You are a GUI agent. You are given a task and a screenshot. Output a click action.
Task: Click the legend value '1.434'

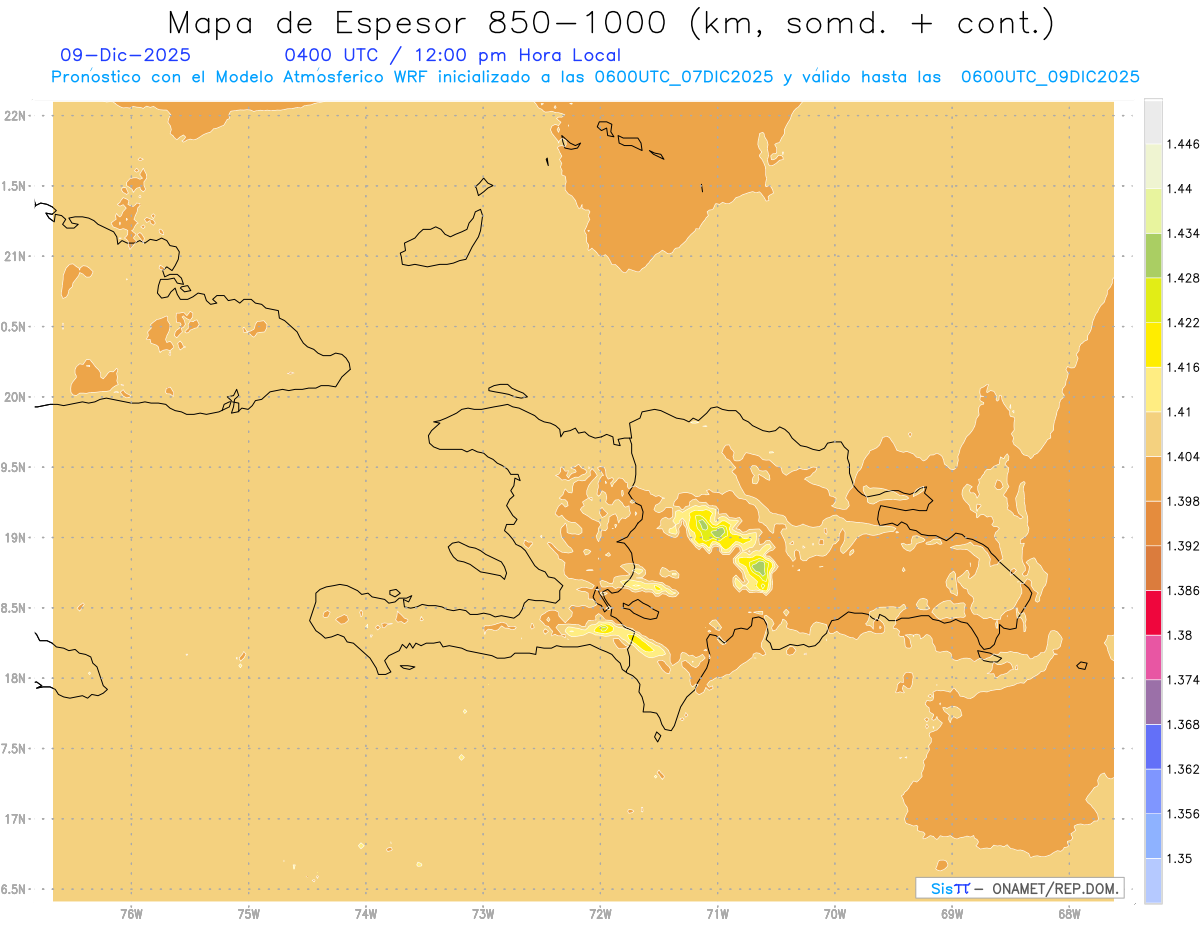[1183, 233]
